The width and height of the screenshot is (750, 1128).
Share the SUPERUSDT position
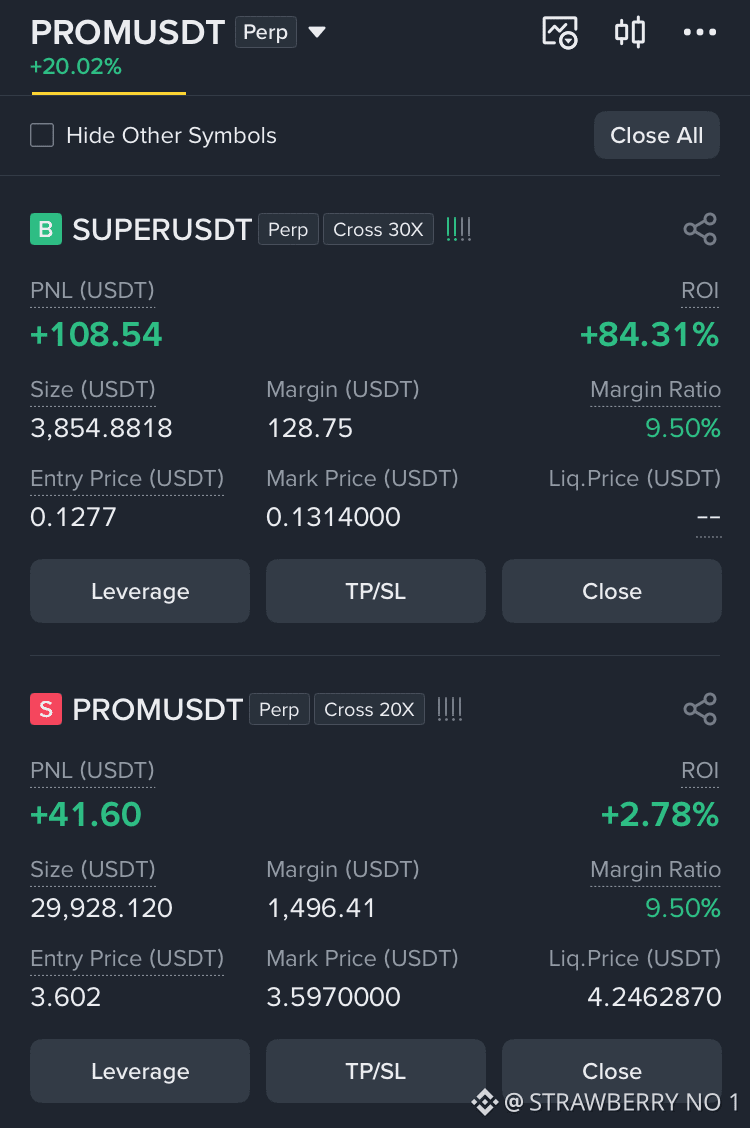coord(700,229)
